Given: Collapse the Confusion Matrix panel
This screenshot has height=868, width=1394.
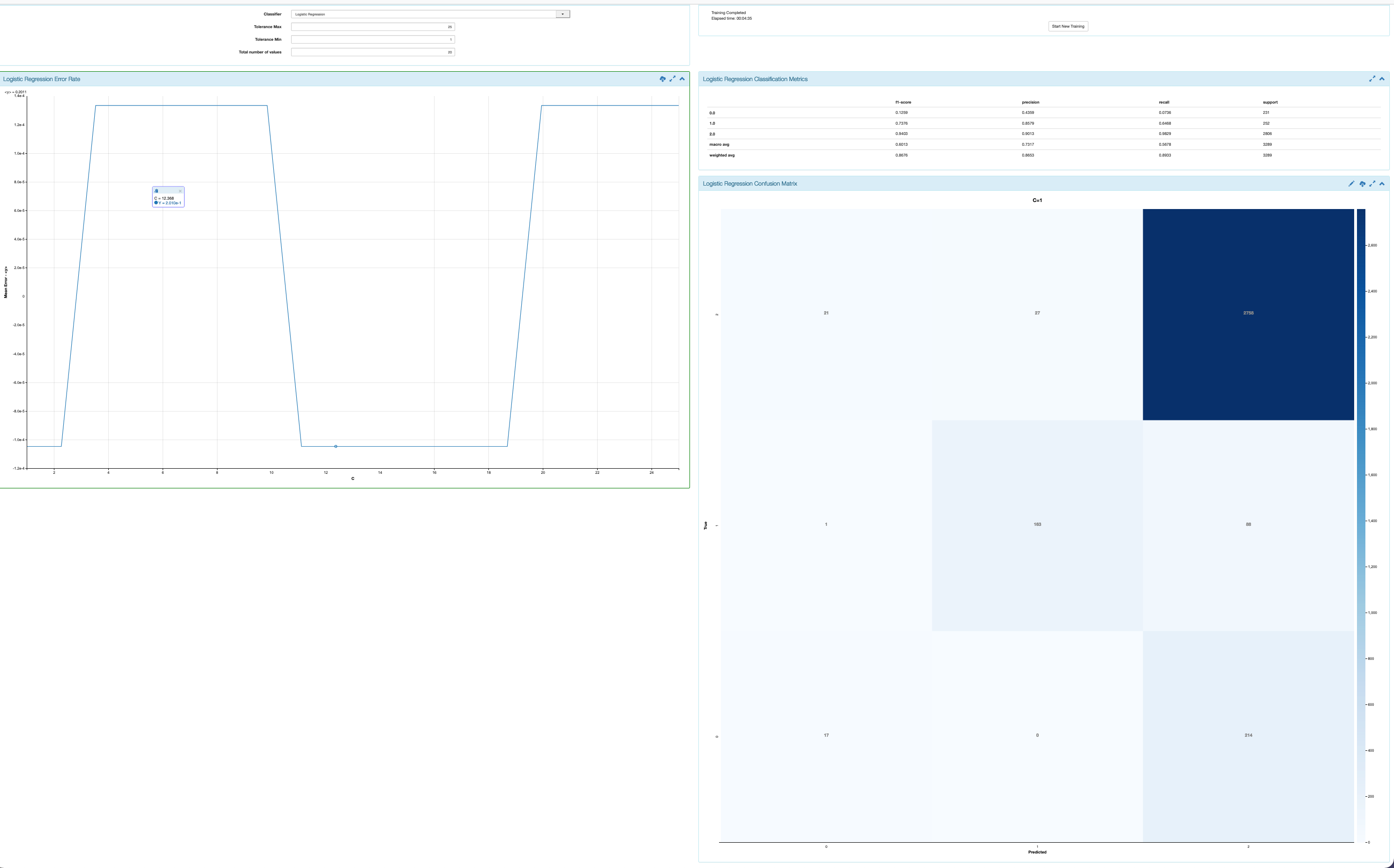Looking at the screenshot, I should click(x=1382, y=184).
